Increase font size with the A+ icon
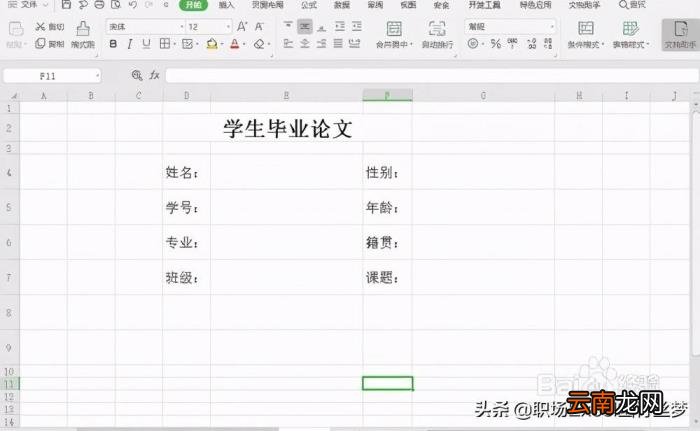This screenshot has width=700, height=431. point(242,27)
